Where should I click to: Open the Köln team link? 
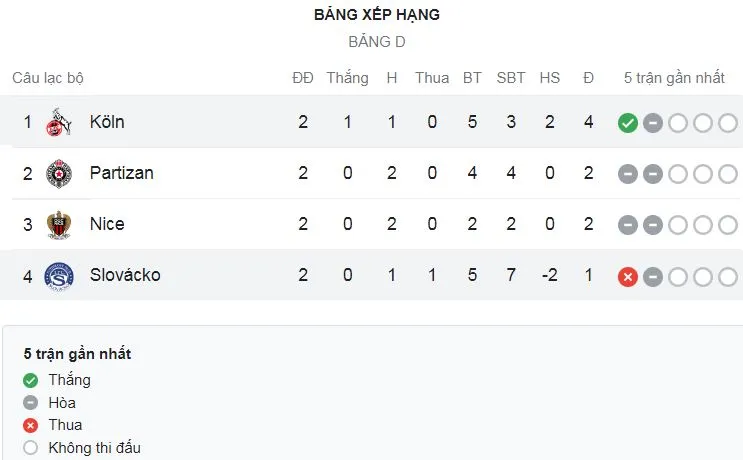tap(107, 123)
